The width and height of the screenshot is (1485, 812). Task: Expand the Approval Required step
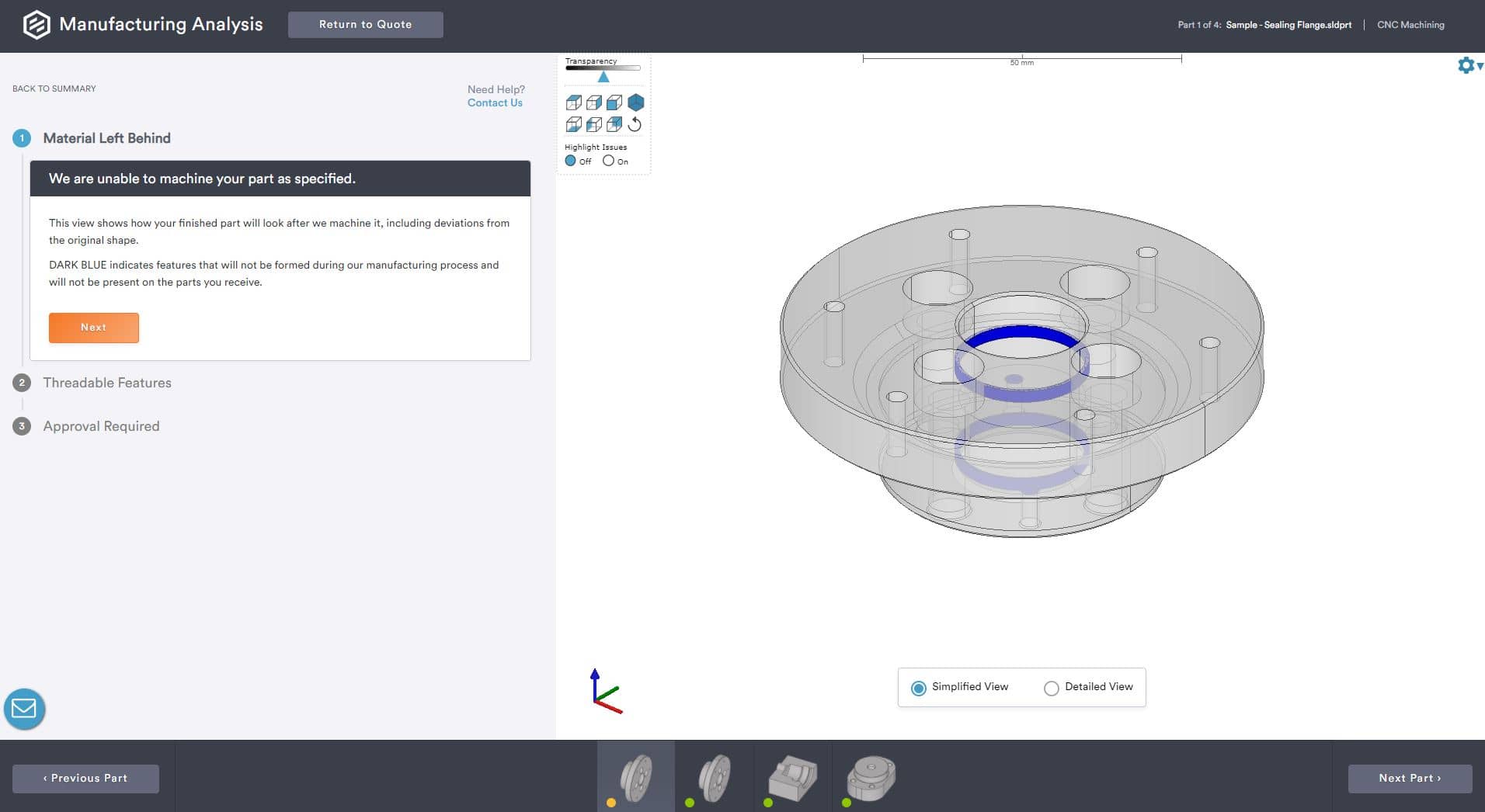[x=101, y=426]
